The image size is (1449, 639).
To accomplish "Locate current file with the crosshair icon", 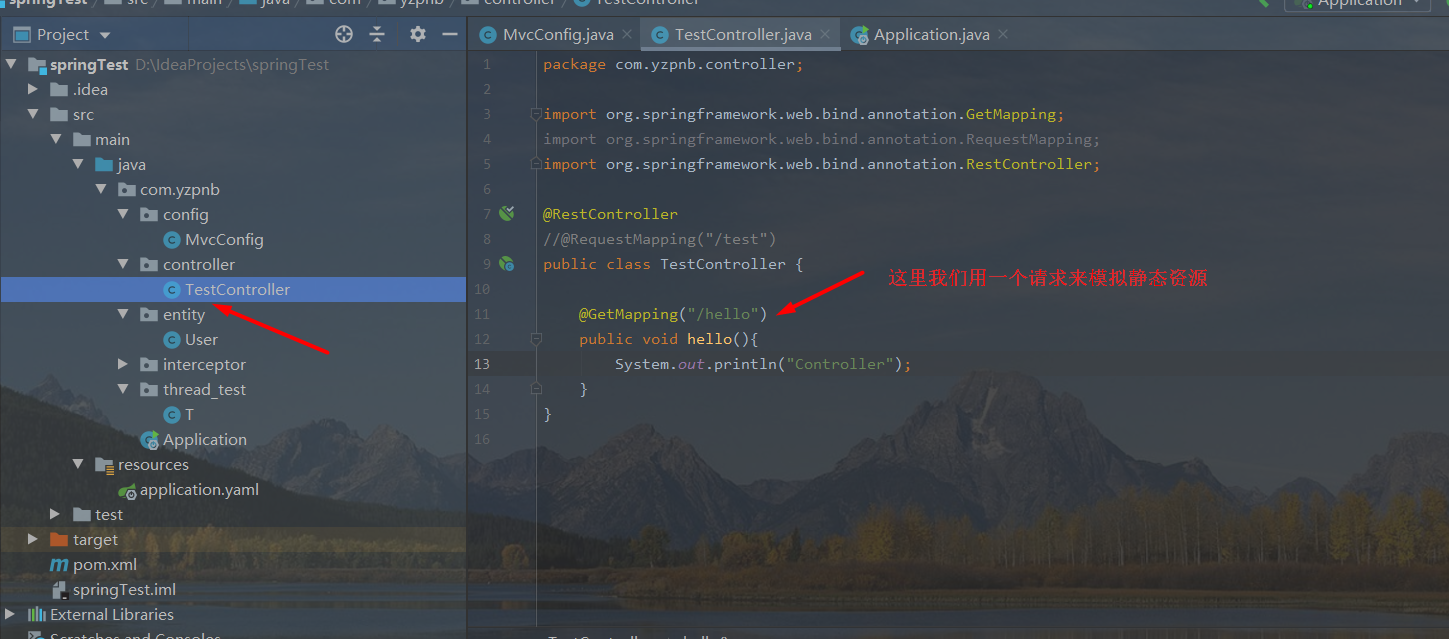I will (x=344, y=34).
